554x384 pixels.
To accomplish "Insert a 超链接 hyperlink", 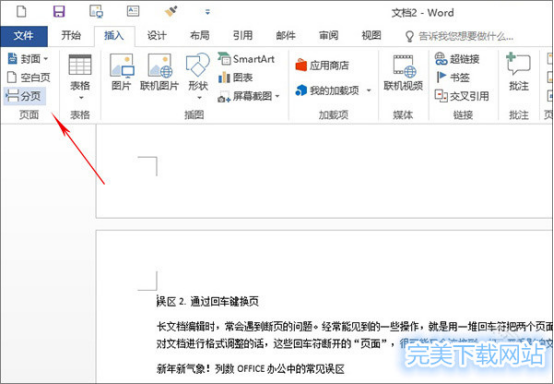I will 457,59.
